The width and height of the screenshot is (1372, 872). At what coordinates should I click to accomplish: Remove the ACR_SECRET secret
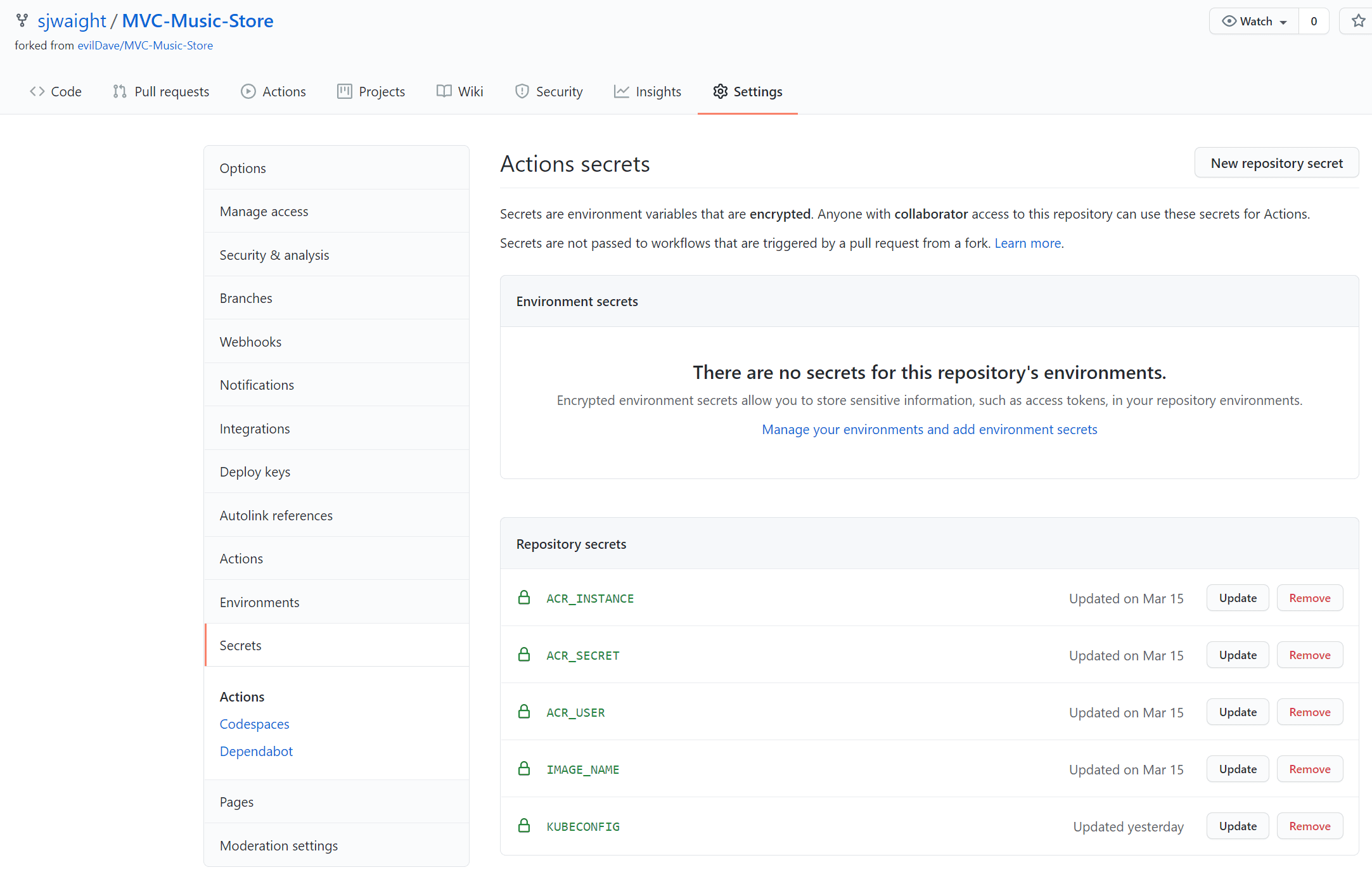[x=1309, y=655]
